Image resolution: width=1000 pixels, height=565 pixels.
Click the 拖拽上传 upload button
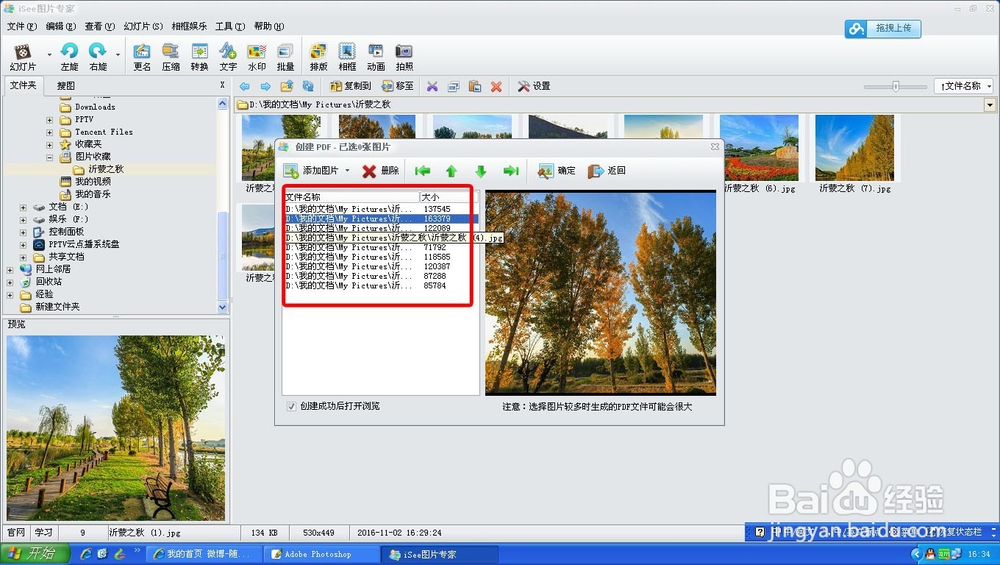click(x=883, y=28)
